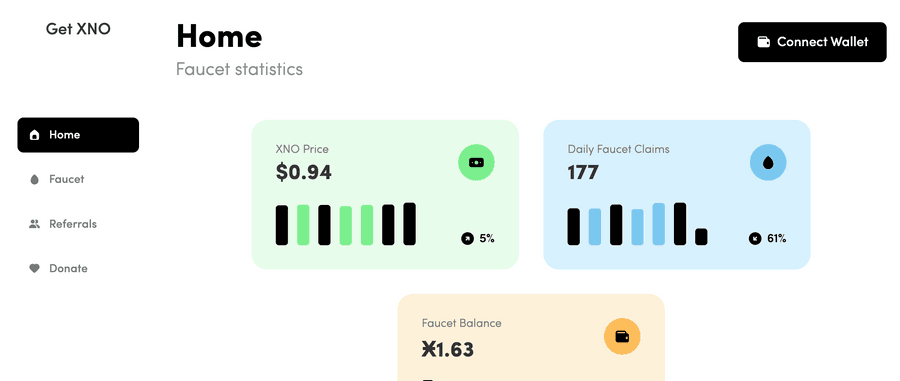
Task: Click the Ӿ1.63 Faucet Balance value
Action: tap(448, 349)
